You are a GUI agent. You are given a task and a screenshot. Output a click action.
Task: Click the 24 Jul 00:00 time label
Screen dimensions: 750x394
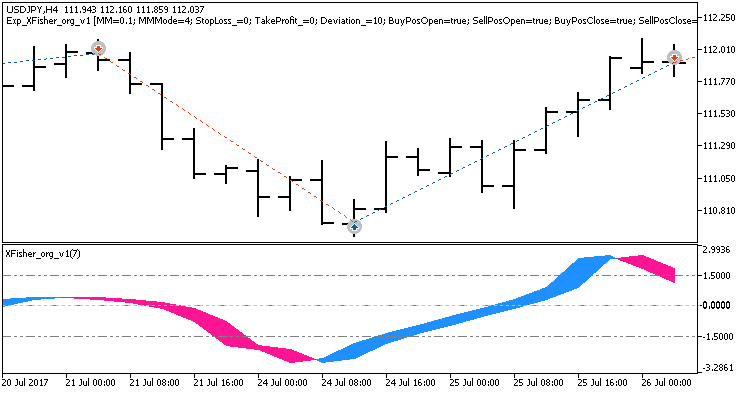point(283,383)
